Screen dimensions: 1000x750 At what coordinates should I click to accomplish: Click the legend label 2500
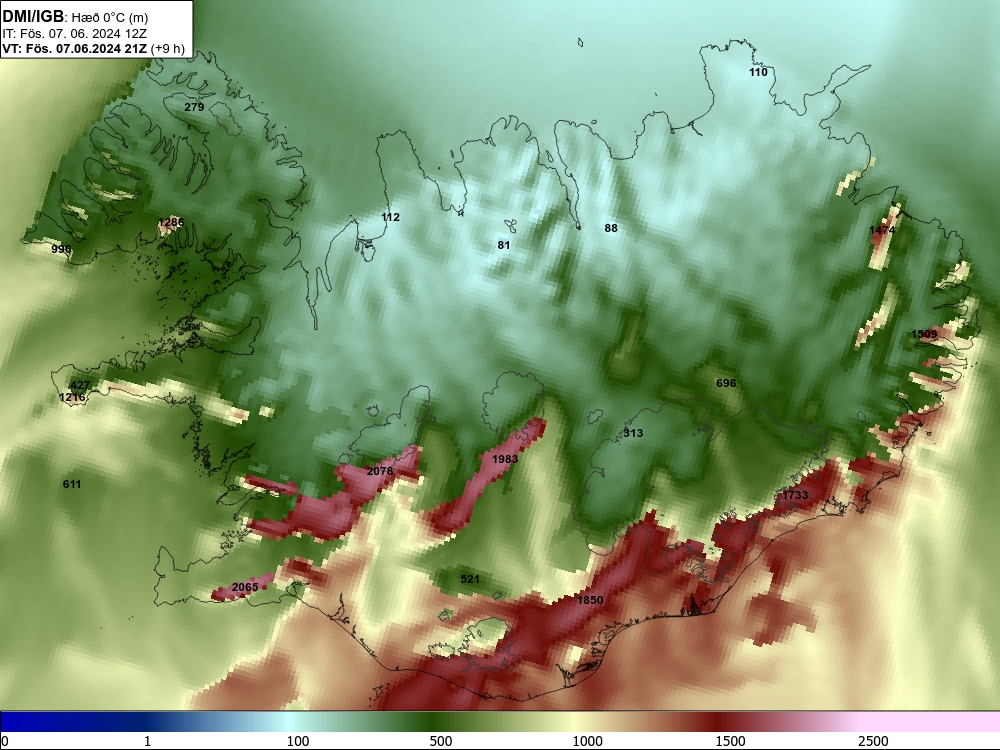pos(873,741)
